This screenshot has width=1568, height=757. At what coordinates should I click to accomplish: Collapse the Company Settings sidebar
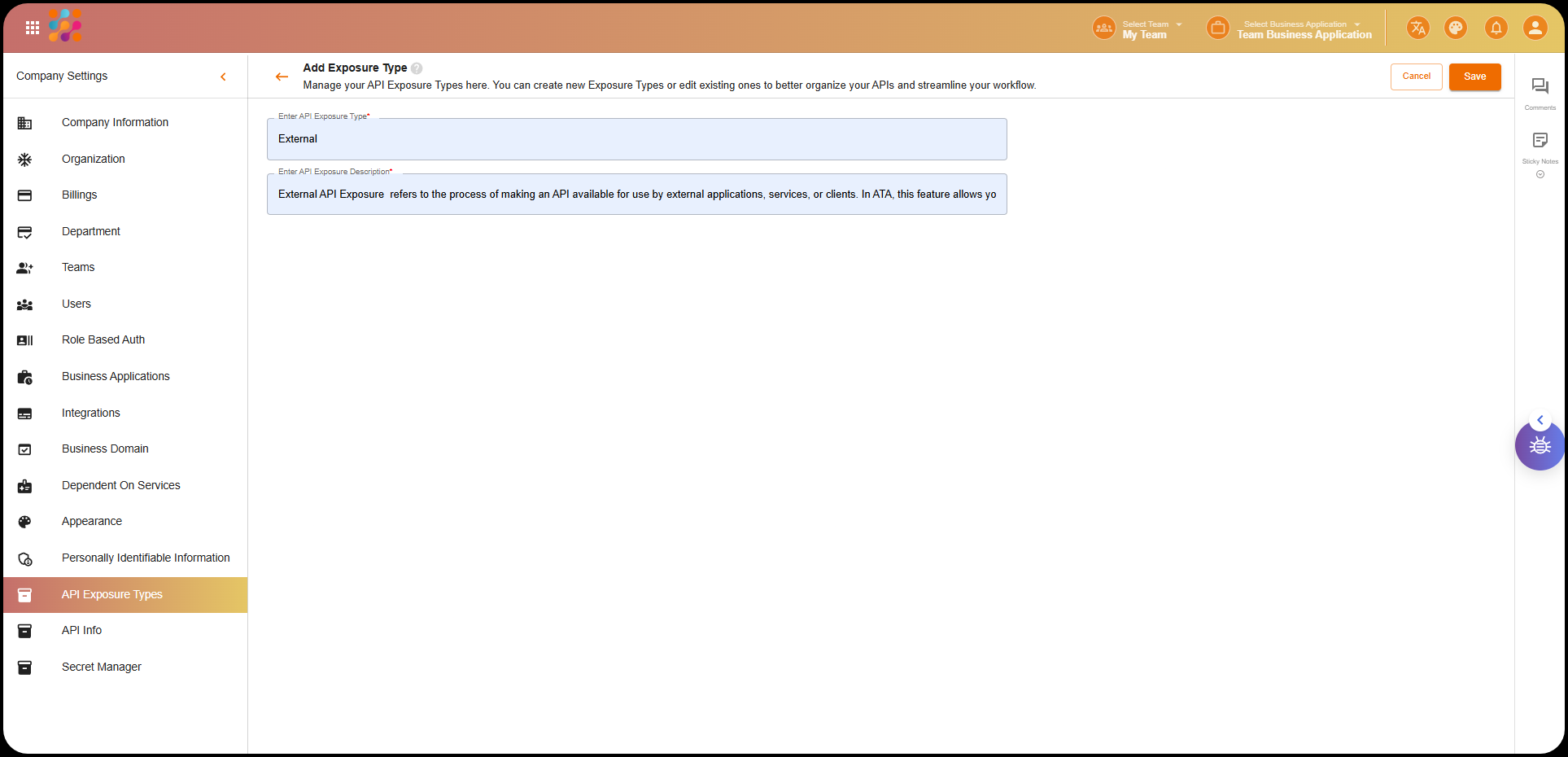click(x=223, y=77)
